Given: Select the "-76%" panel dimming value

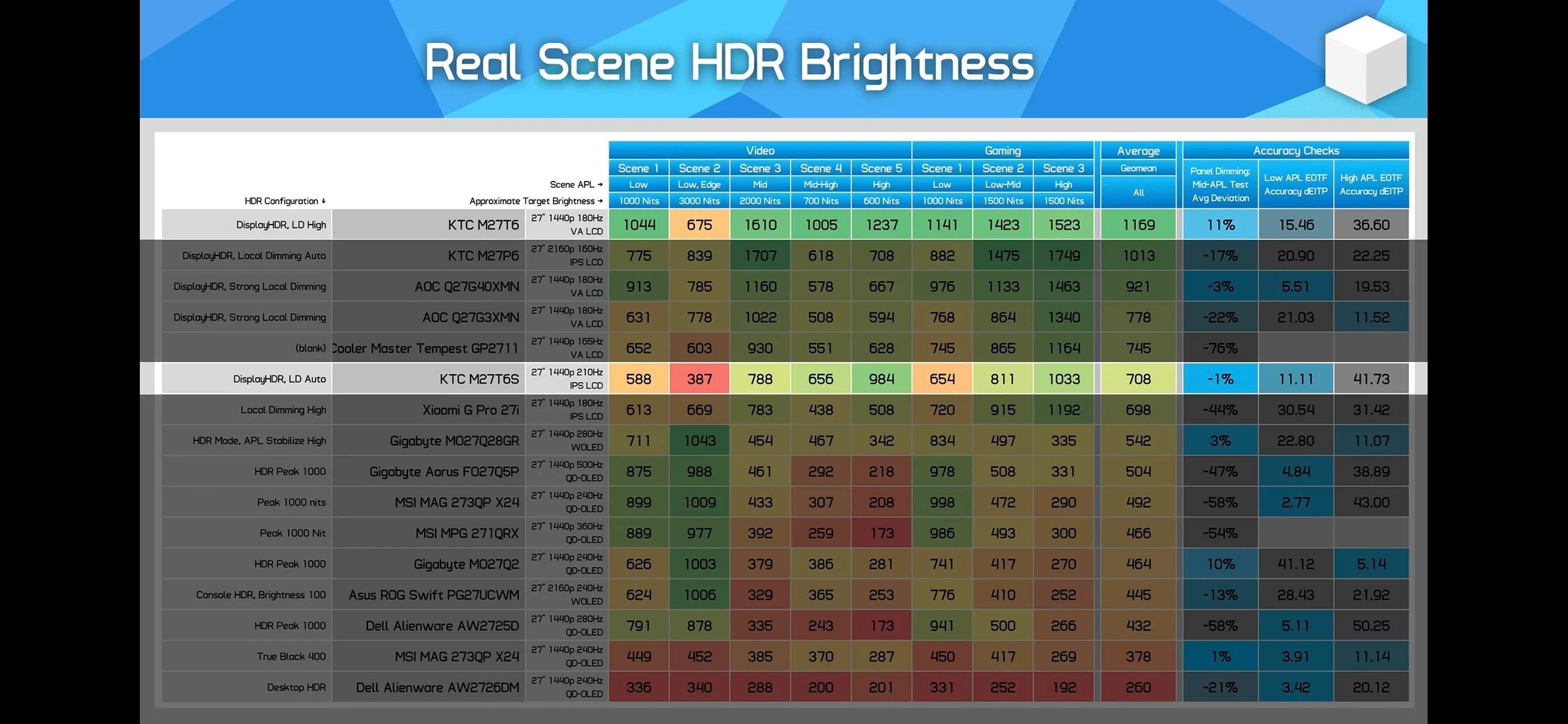Looking at the screenshot, I should coord(1221,349).
